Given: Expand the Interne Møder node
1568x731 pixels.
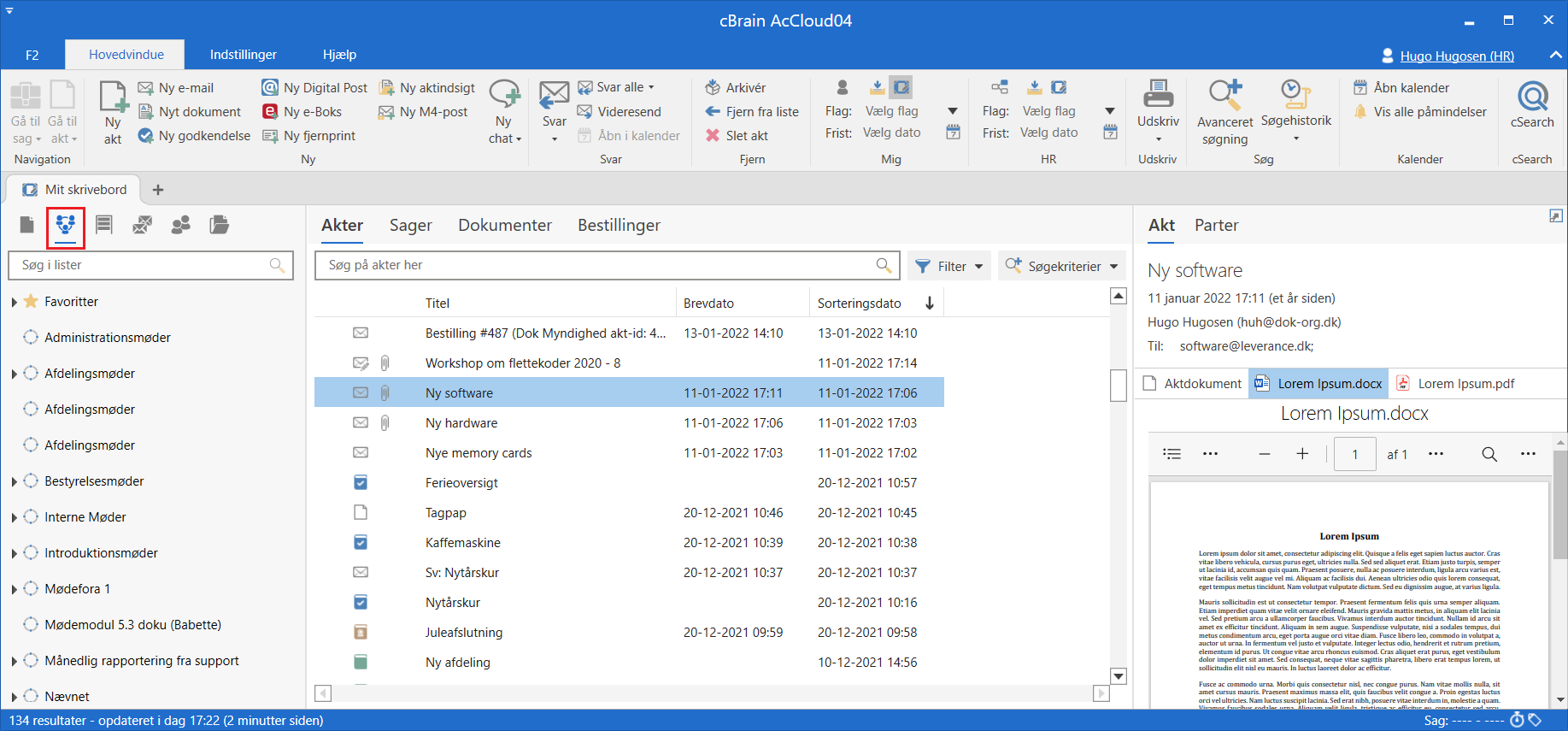Looking at the screenshot, I should point(15,517).
